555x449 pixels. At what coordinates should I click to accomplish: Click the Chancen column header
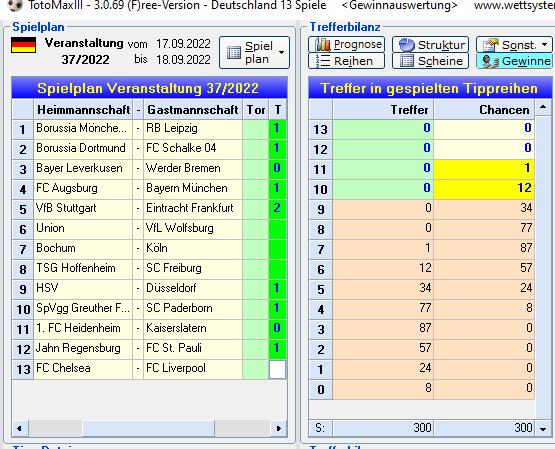[x=485, y=110]
